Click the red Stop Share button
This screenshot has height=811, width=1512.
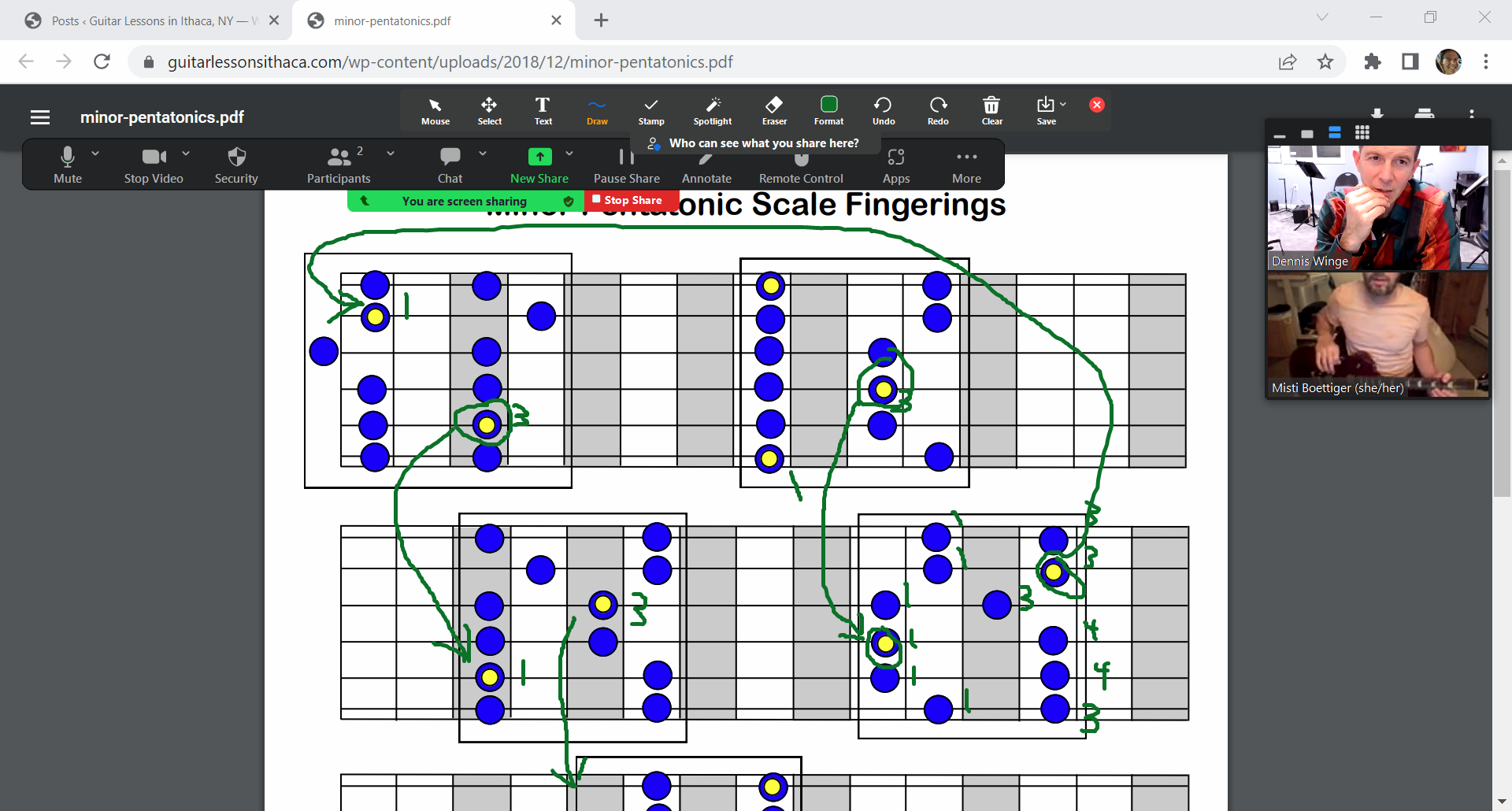(628, 201)
